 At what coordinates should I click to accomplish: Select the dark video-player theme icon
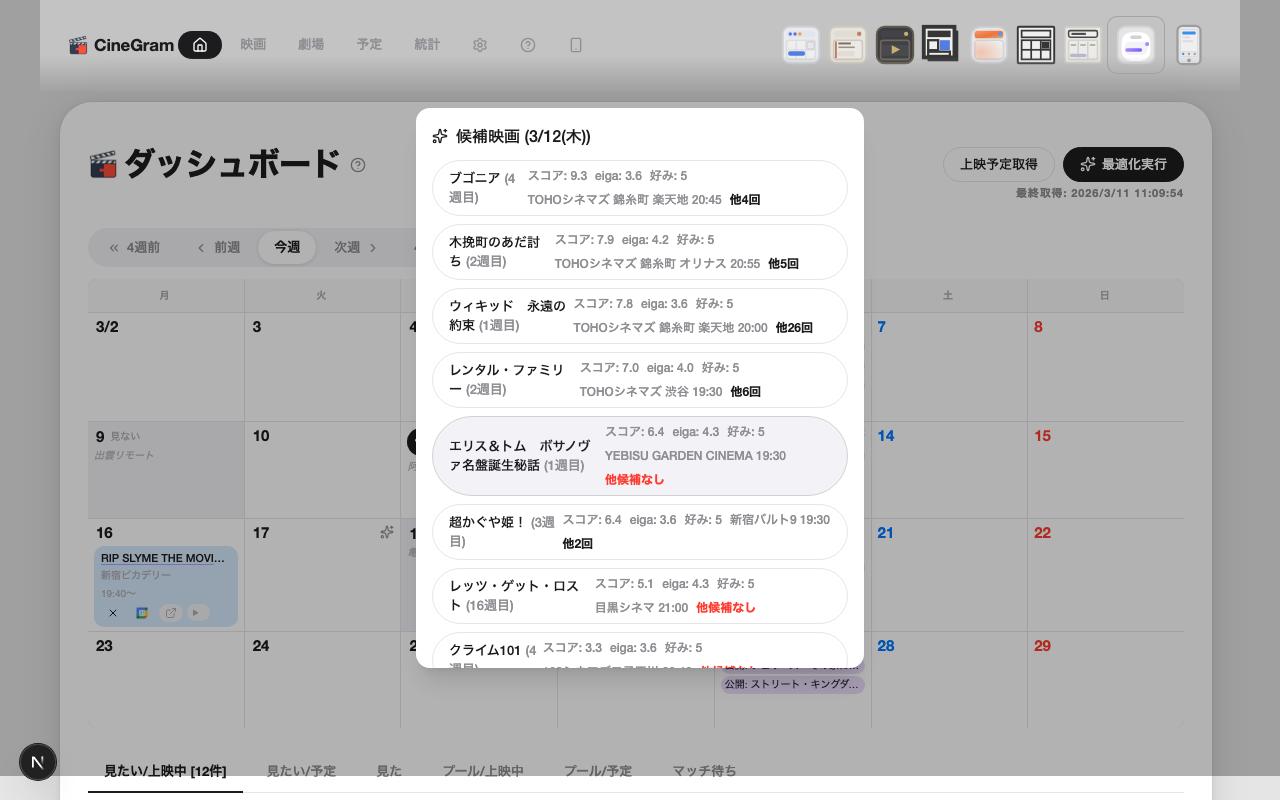(895, 44)
